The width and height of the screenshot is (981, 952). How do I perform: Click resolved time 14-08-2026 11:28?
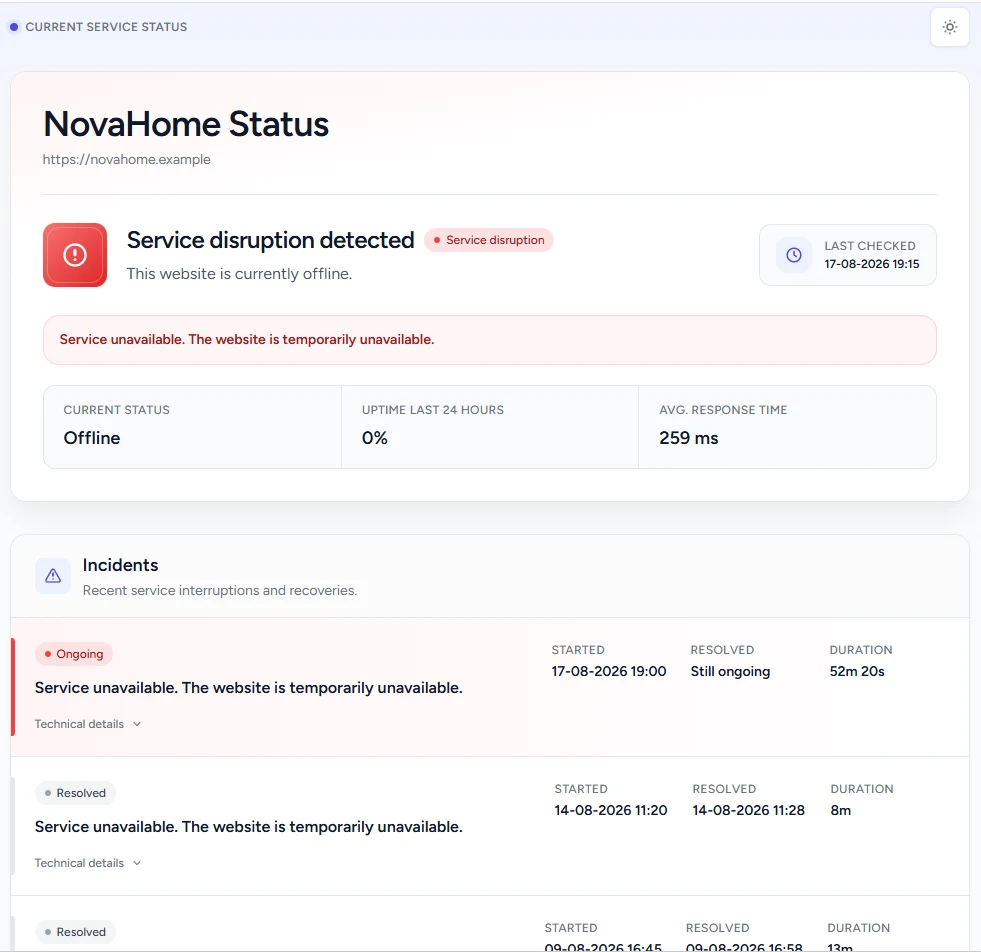(x=748, y=810)
